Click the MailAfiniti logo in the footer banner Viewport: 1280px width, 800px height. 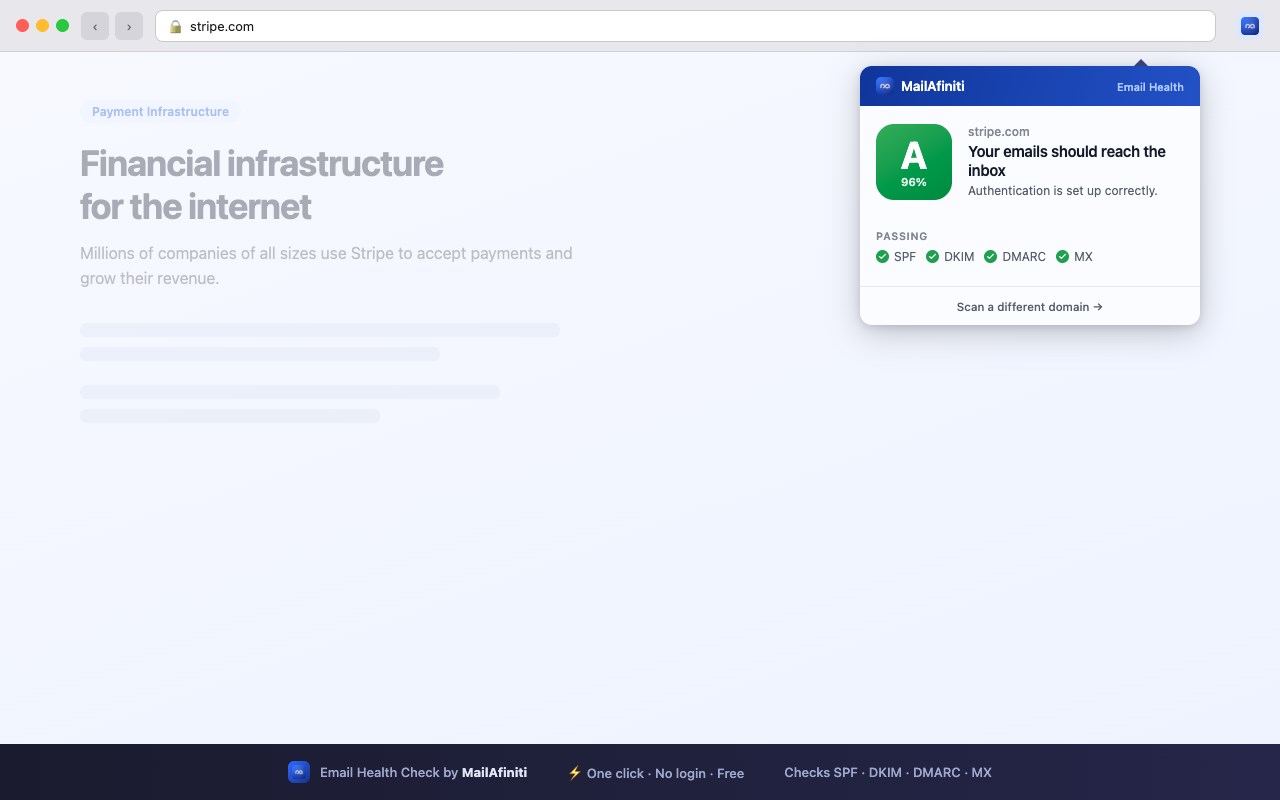(299, 772)
